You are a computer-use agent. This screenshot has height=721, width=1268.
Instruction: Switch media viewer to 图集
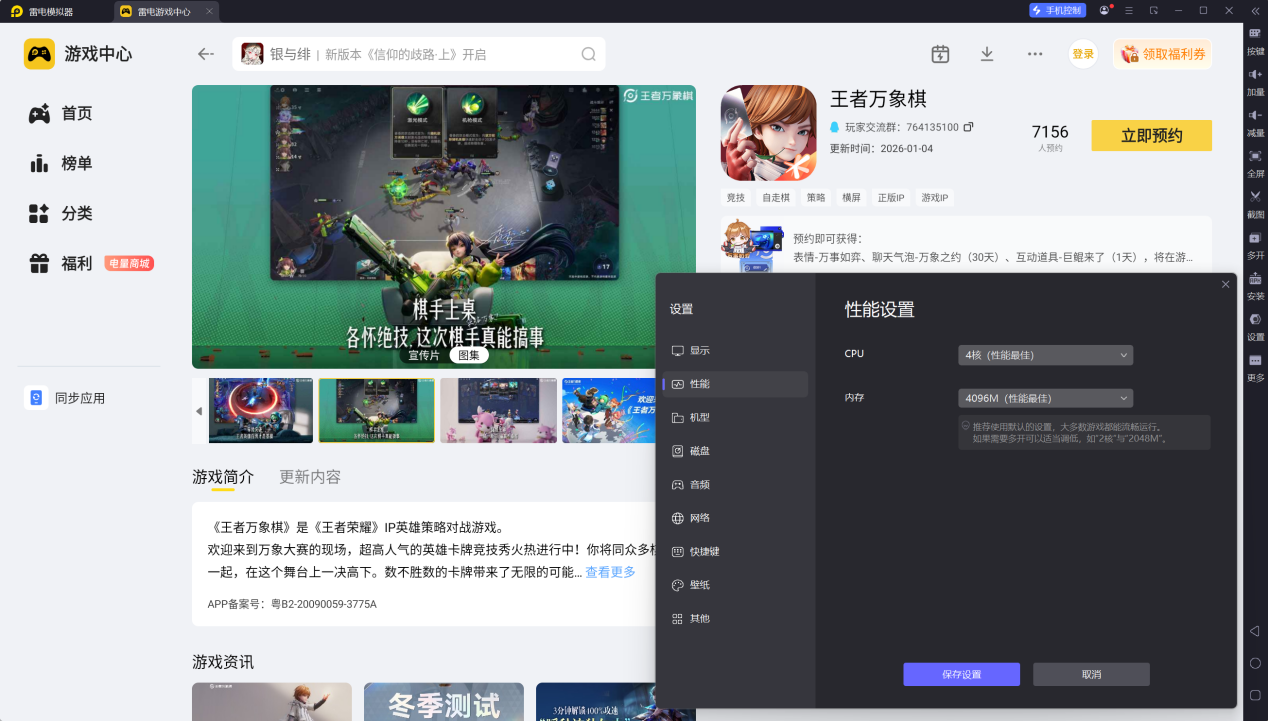coord(469,355)
